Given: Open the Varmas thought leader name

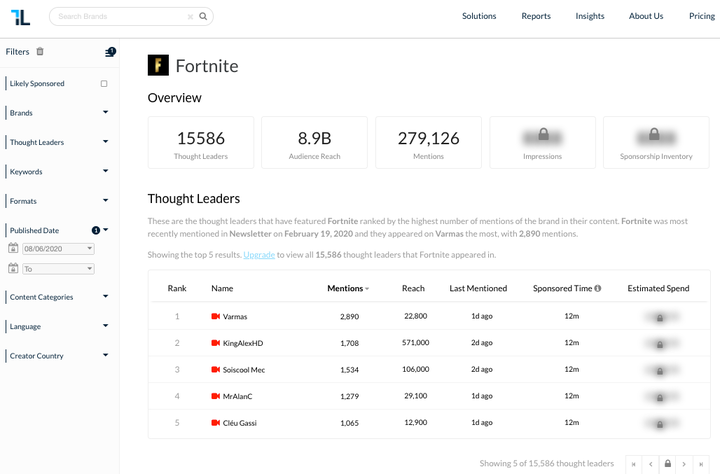Looking at the screenshot, I should click(x=235, y=316).
